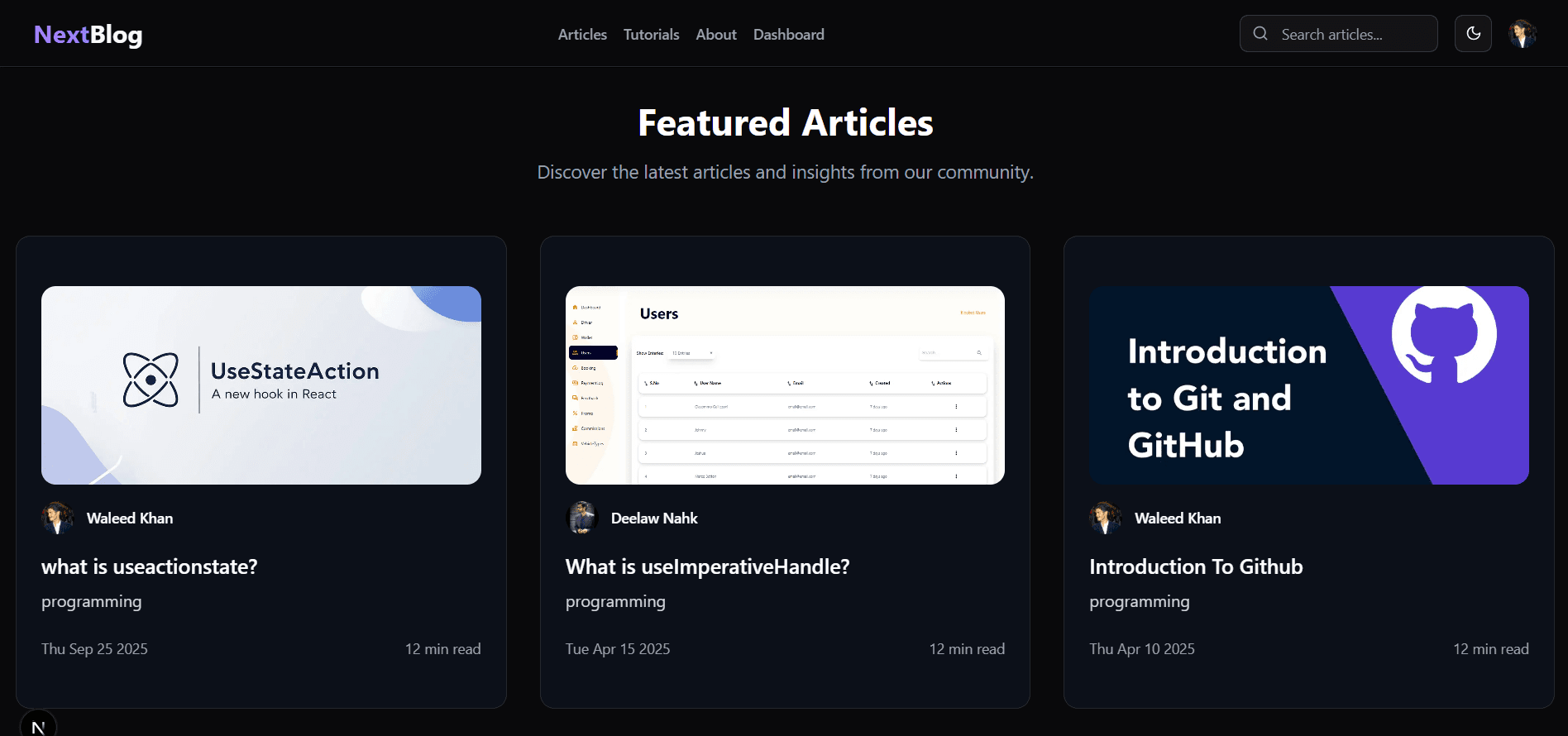This screenshot has height=736, width=1568.
Task: Click the NextBlog logo
Action: point(88,35)
